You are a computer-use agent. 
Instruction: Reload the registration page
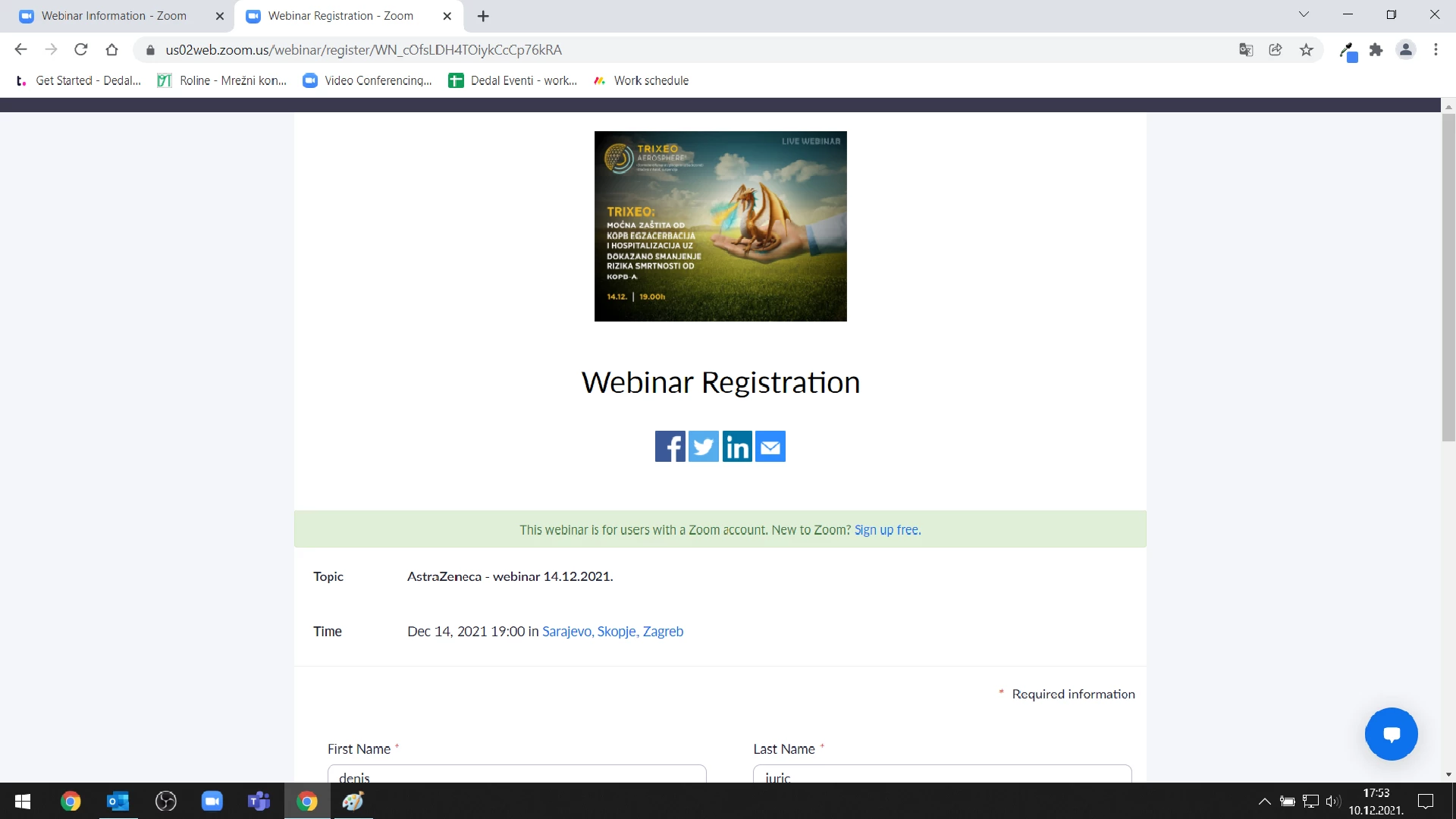(81, 50)
